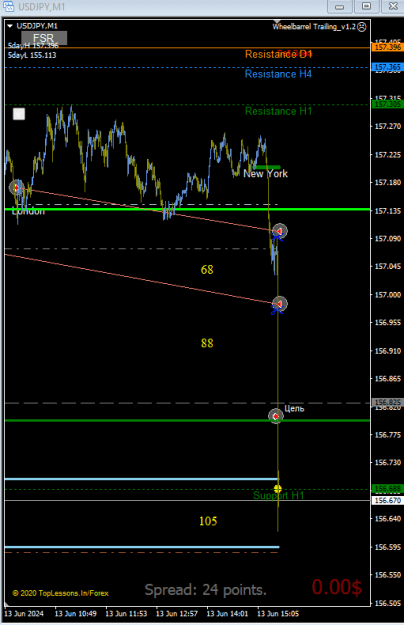404x625 pixels.
Task: Select the trade marker near London open
Action: click(x=16, y=187)
